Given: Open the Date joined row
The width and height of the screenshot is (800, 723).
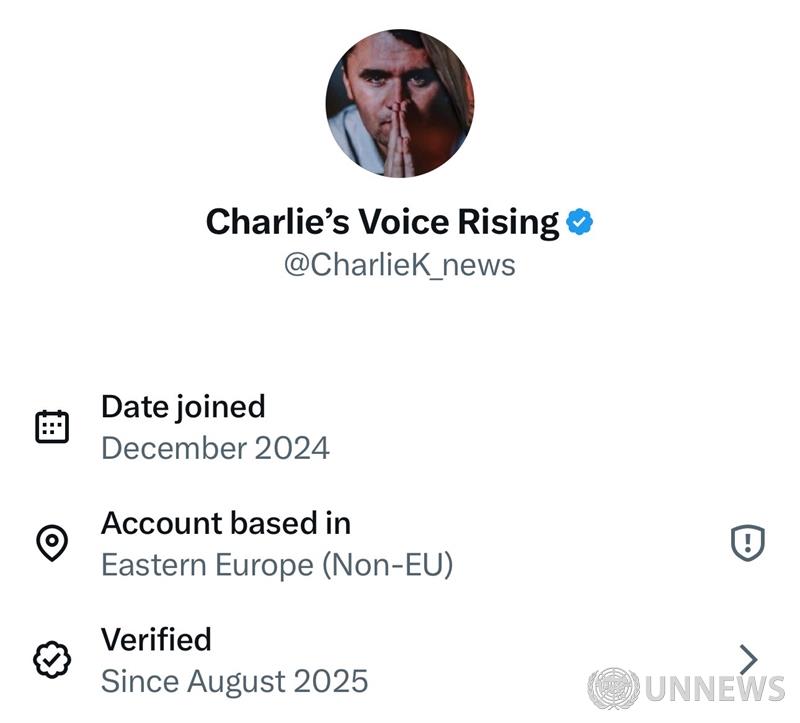Looking at the screenshot, I should point(400,427).
